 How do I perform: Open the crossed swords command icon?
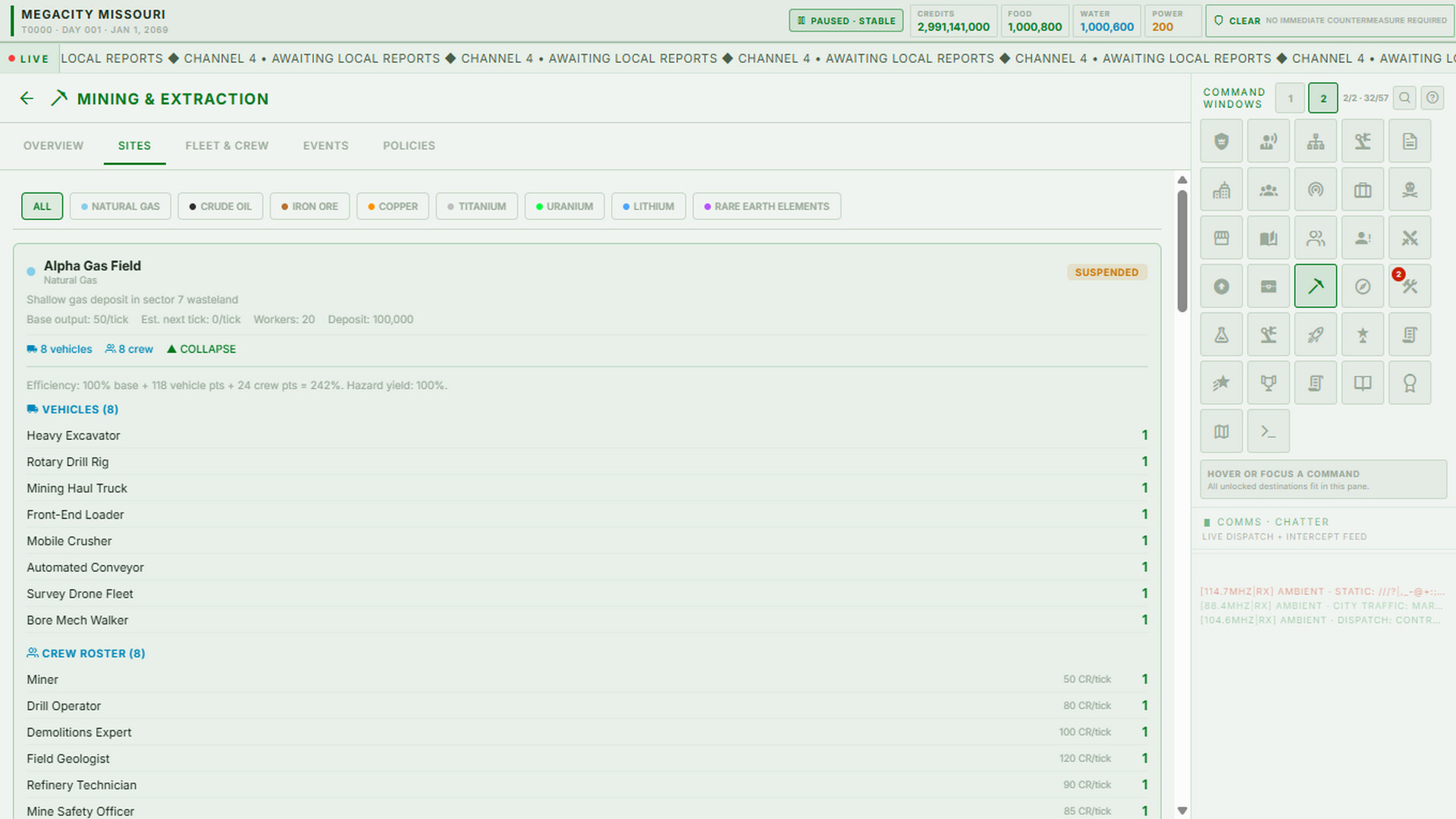1410,238
